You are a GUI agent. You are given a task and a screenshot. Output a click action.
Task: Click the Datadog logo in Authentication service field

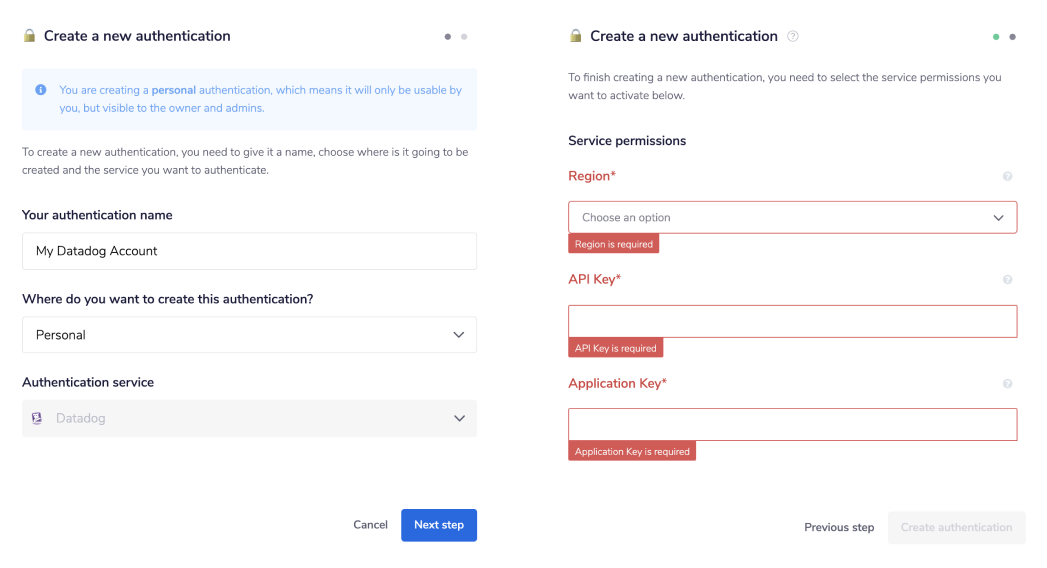tap(37, 419)
